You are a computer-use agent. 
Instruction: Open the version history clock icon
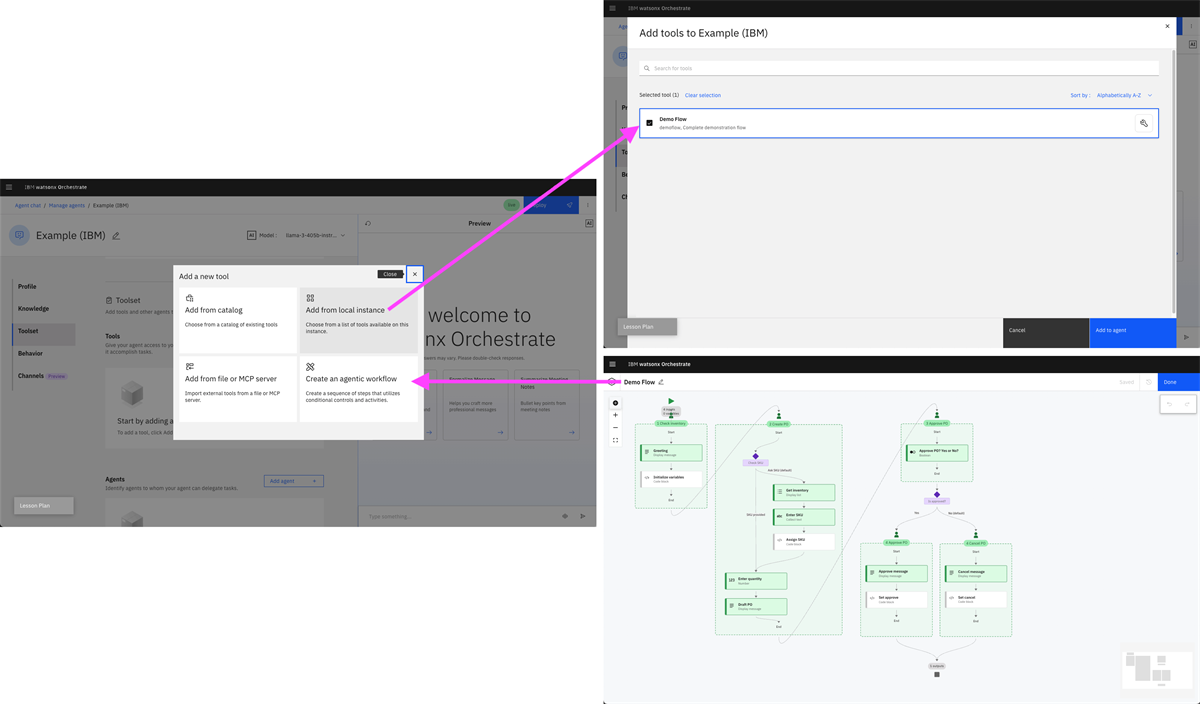click(1148, 382)
